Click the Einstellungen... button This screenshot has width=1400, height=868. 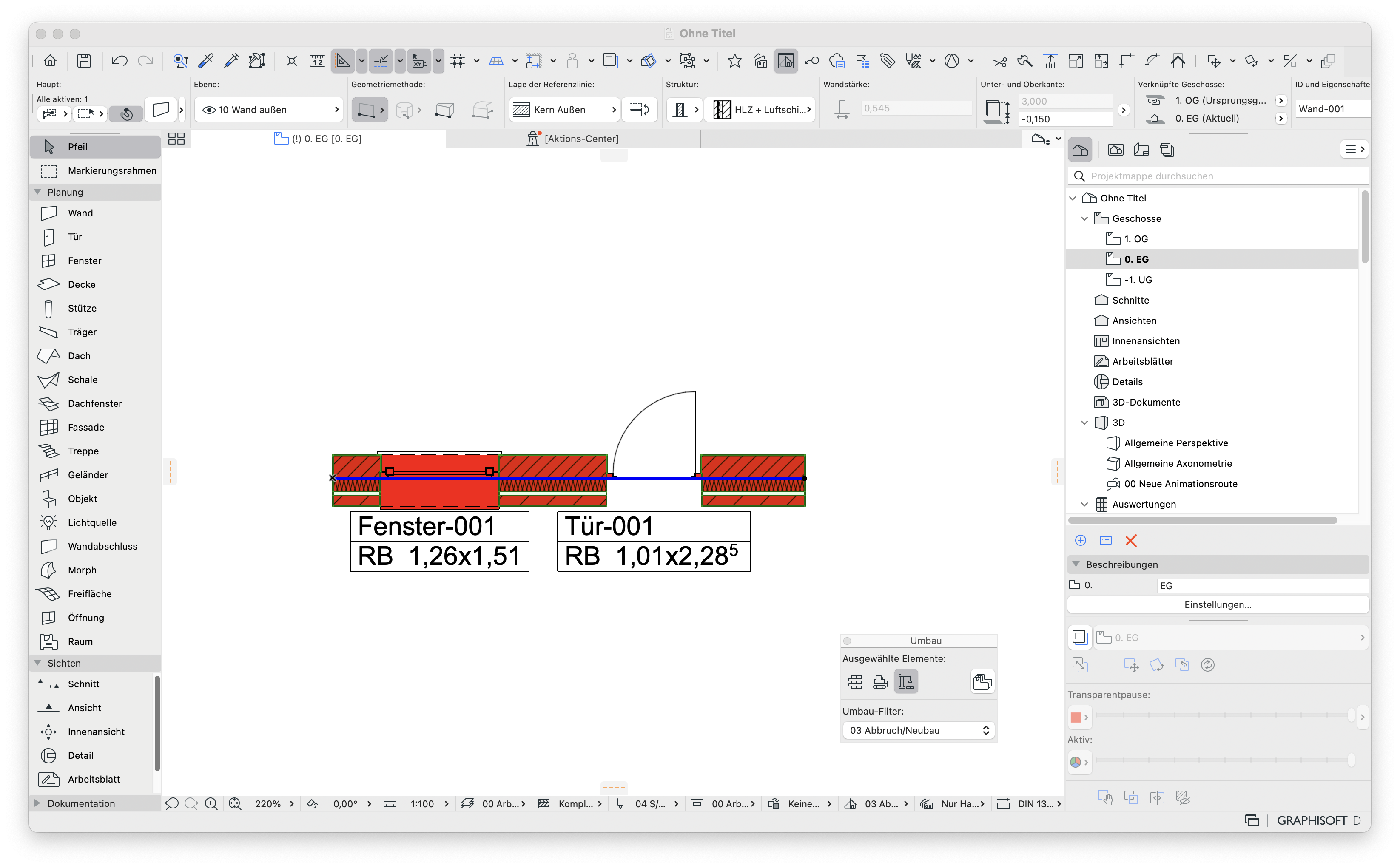pyautogui.click(x=1218, y=604)
